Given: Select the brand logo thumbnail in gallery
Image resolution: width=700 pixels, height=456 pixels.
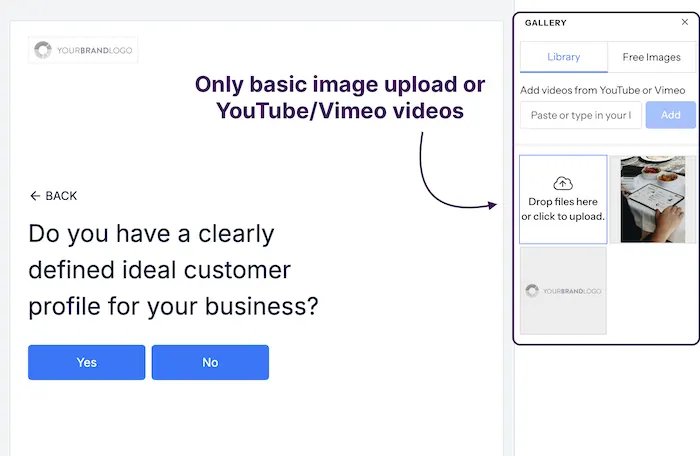Looking at the screenshot, I should pos(563,291).
